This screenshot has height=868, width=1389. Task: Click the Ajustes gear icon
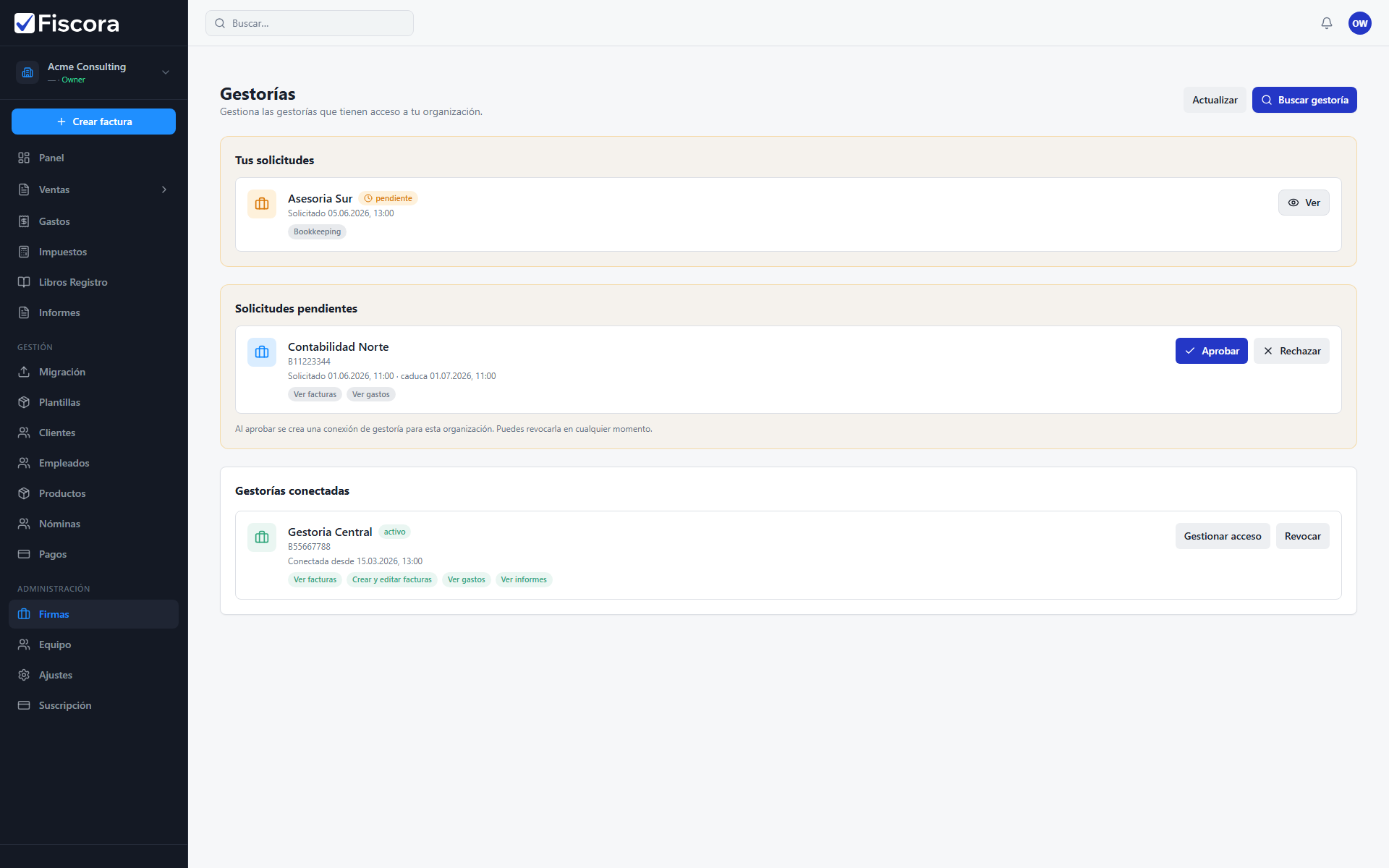coord(24,675)
